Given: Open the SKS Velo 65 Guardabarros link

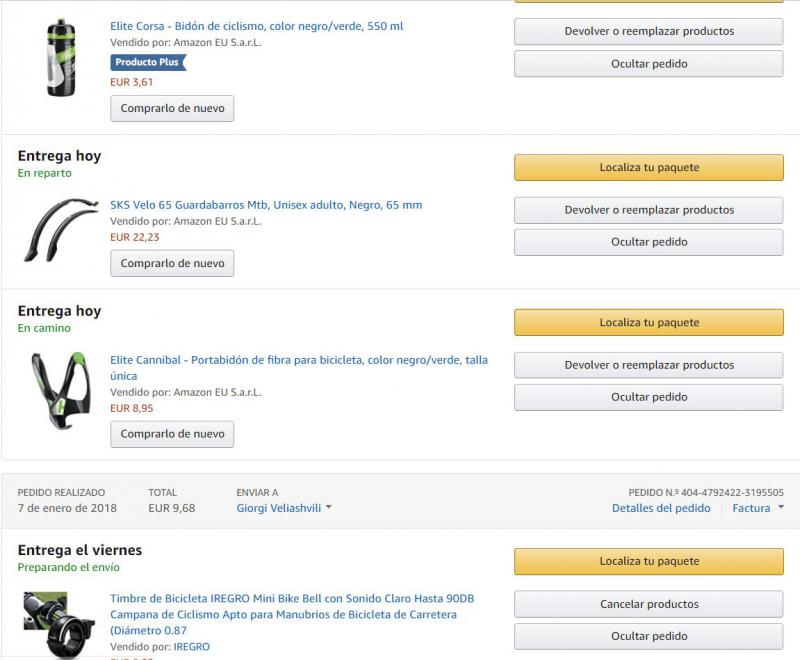Looking at the screenshot, I should [266, 205].
